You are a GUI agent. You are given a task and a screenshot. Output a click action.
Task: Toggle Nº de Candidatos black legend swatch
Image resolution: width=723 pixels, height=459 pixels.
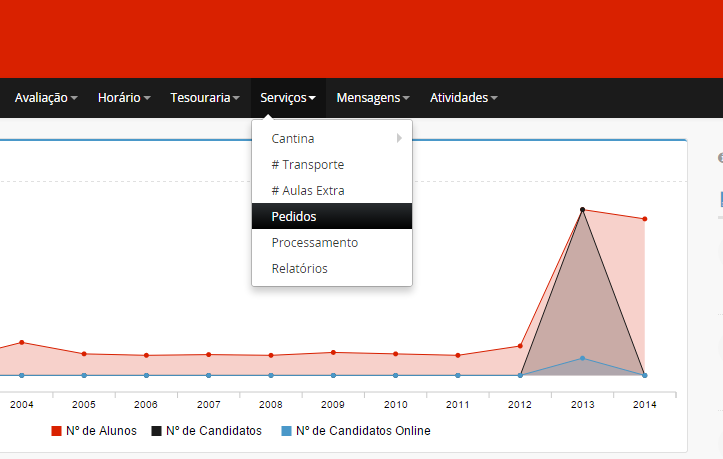(x=156, y=431)
